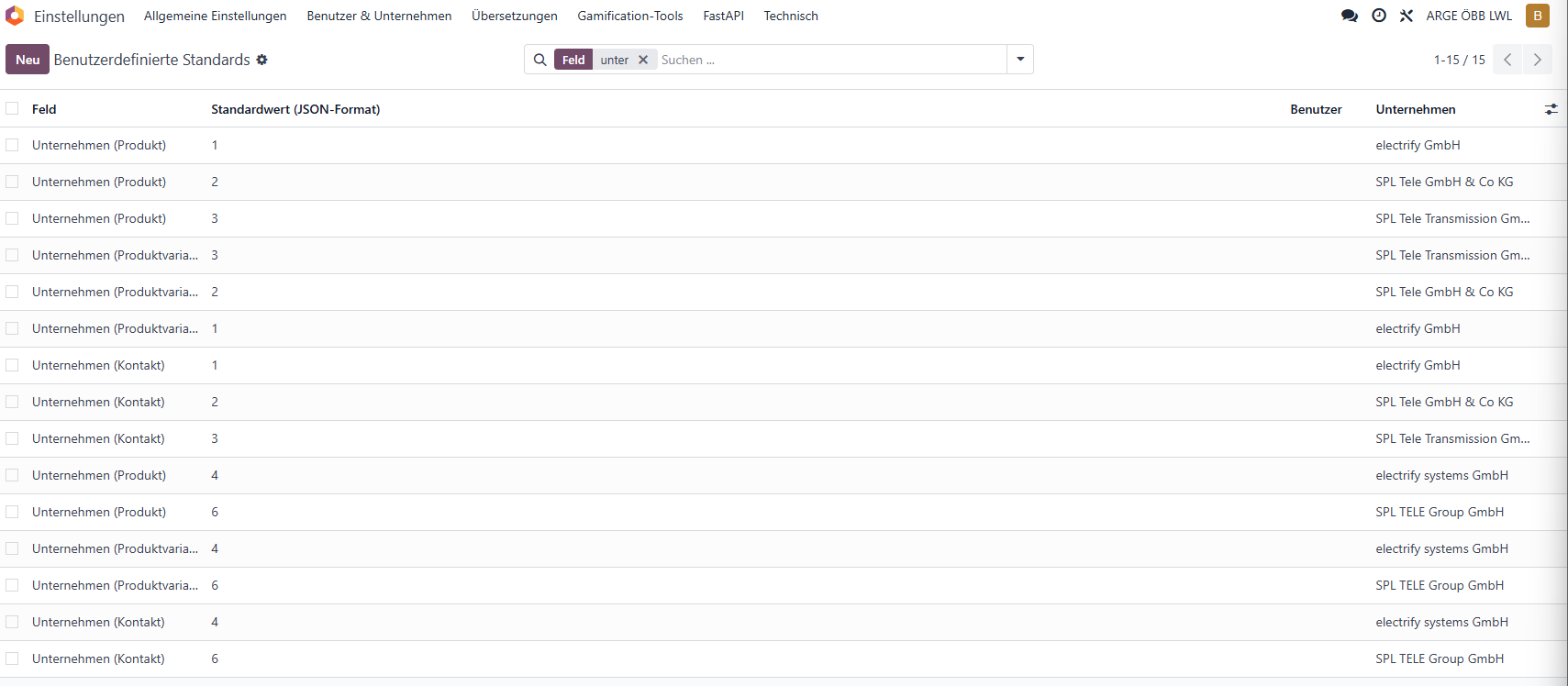
Task: Select all records with header checkbox
Action: tap(12, 108)
